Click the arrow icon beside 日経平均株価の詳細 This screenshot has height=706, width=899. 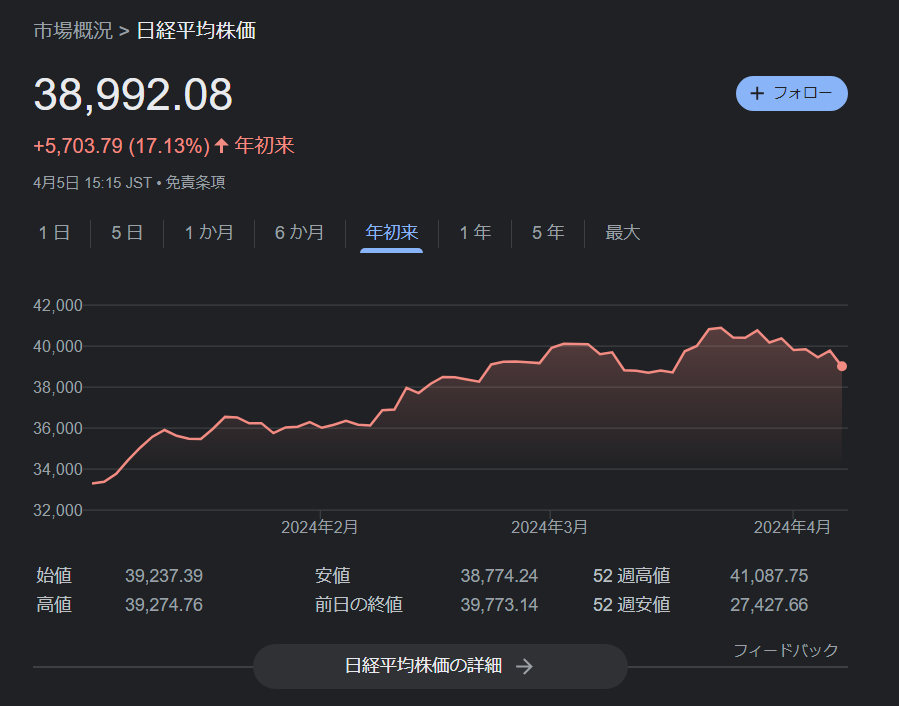[x=524, y=666]
